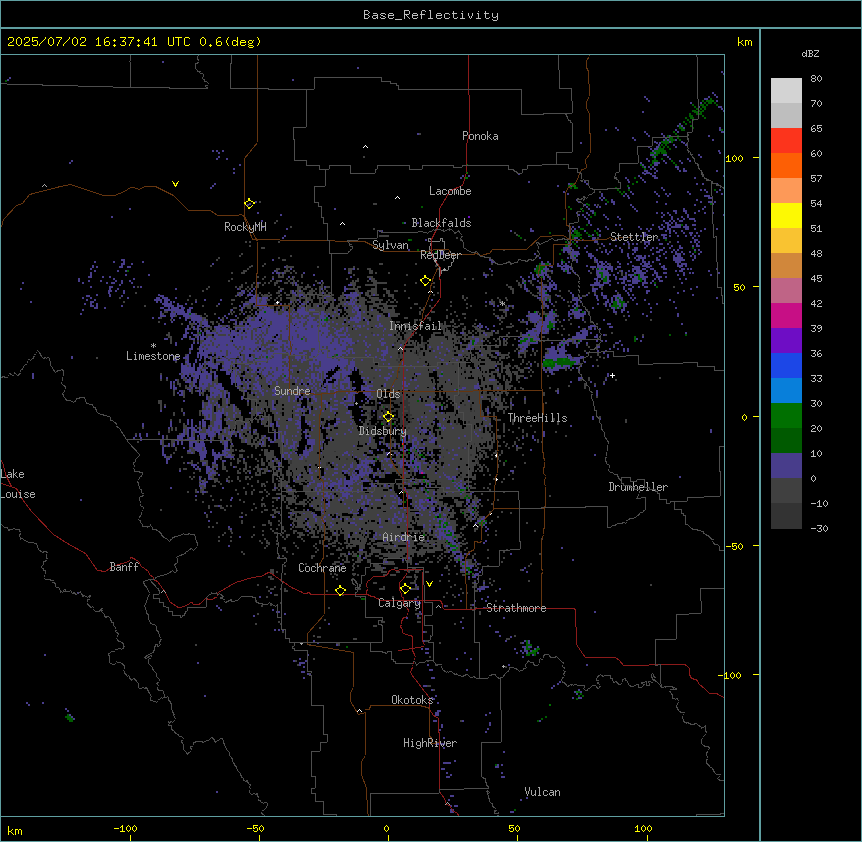Select the Blackfalds label on the map
This screenshot has height=842, width=862.
(x=441, y=223)
